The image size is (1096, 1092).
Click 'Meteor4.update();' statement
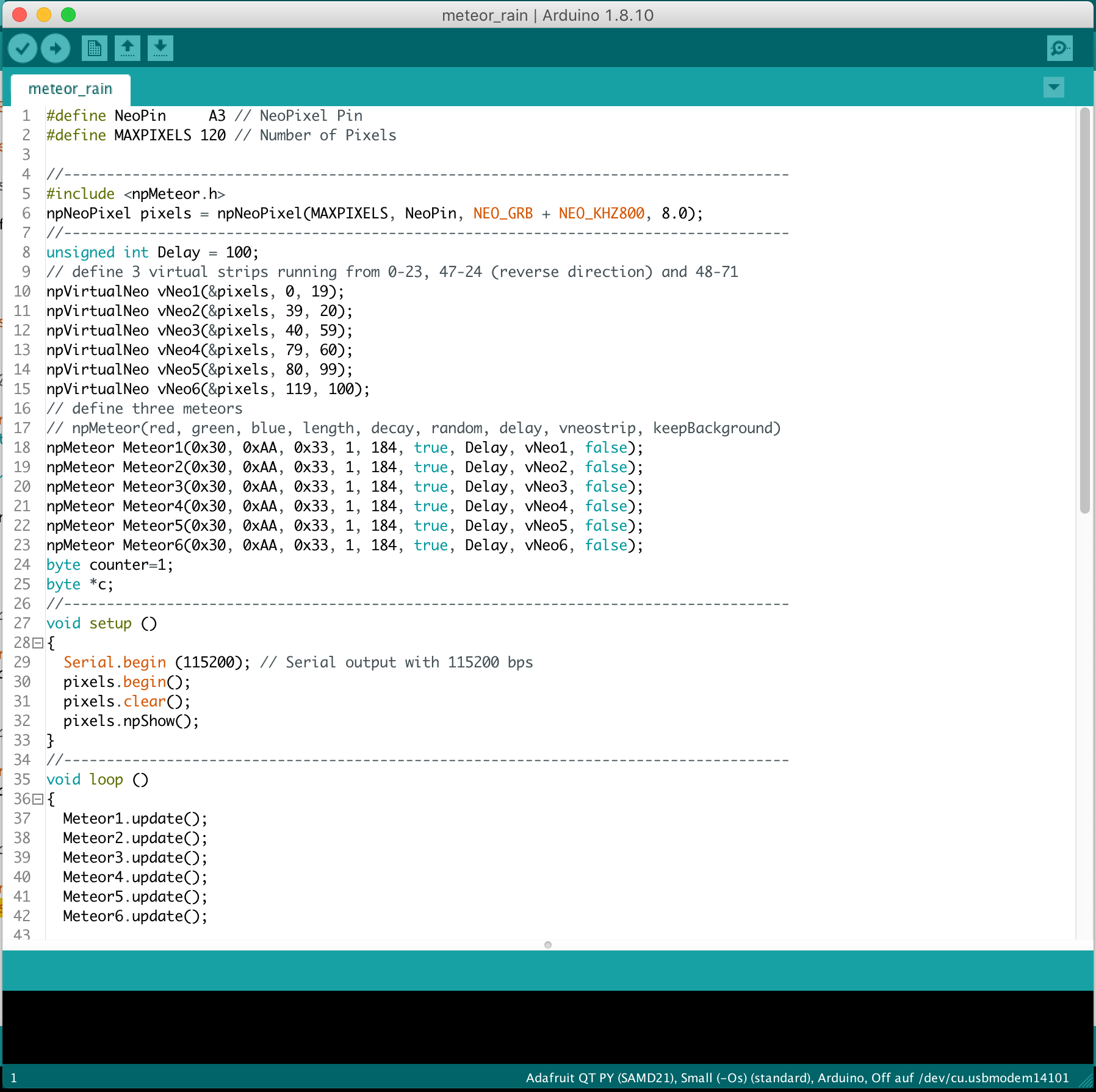[135, 877]
